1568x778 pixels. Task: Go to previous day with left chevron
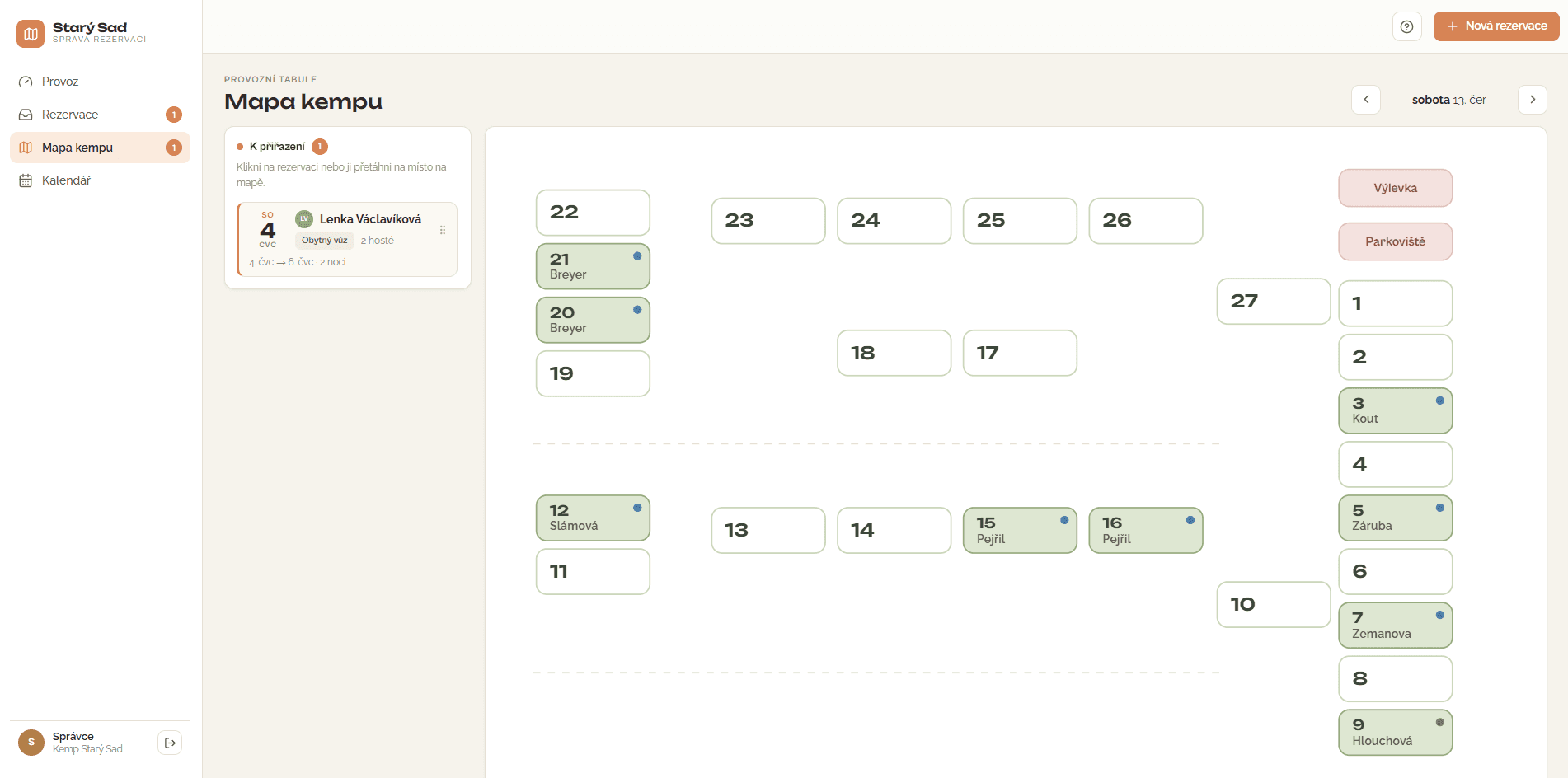click(x=1366, y=100)
